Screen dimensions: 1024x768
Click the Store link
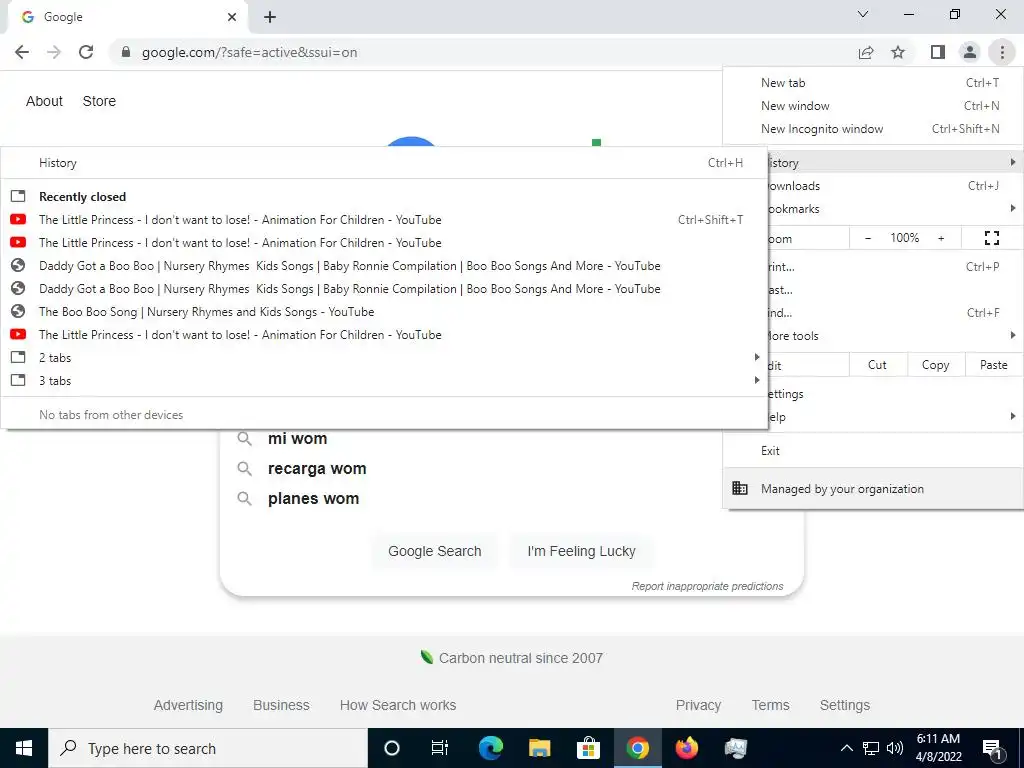coord(99,101)
